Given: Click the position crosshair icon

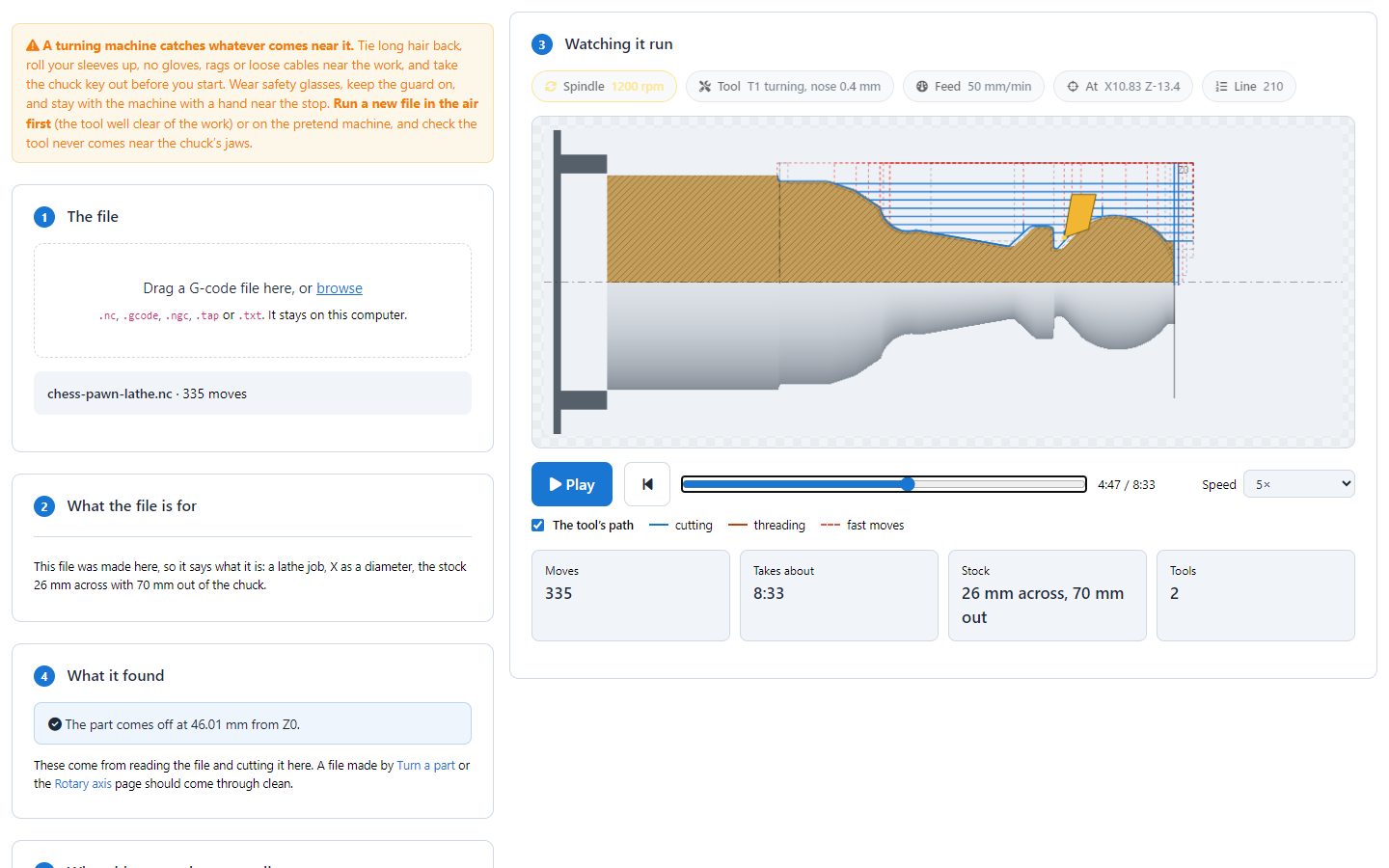Looking at the screenshot, I should click(1073, 87).
